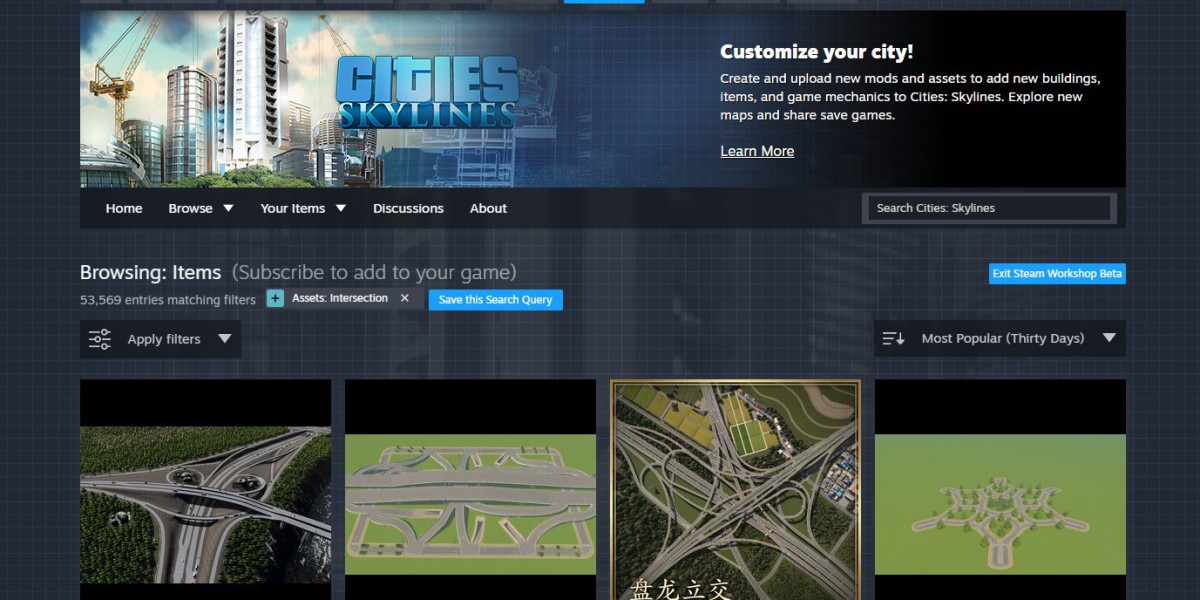Open the flat grey interchange on grass thumbnail
The width and height of the screenshot is (1200, 600).
[x=470, y=489]
